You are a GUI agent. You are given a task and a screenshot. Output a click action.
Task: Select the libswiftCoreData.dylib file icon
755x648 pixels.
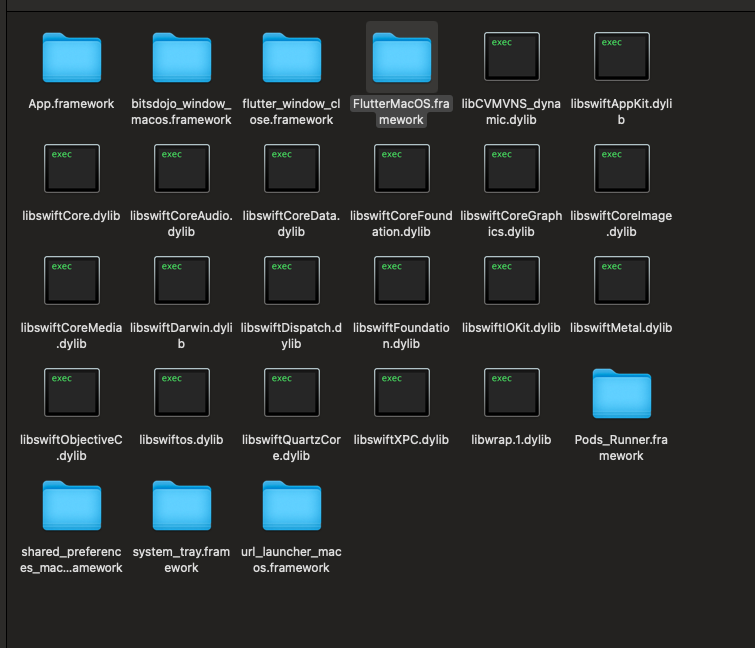point(291,169)
